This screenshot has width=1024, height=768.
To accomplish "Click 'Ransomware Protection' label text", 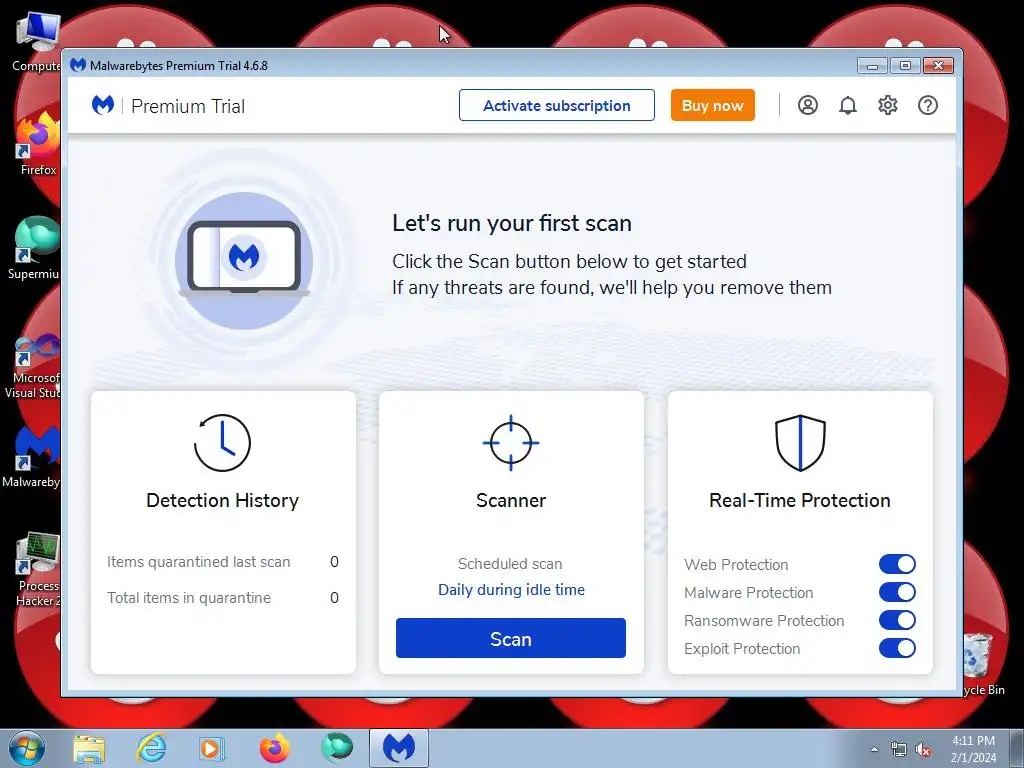I will click(764, 620).
